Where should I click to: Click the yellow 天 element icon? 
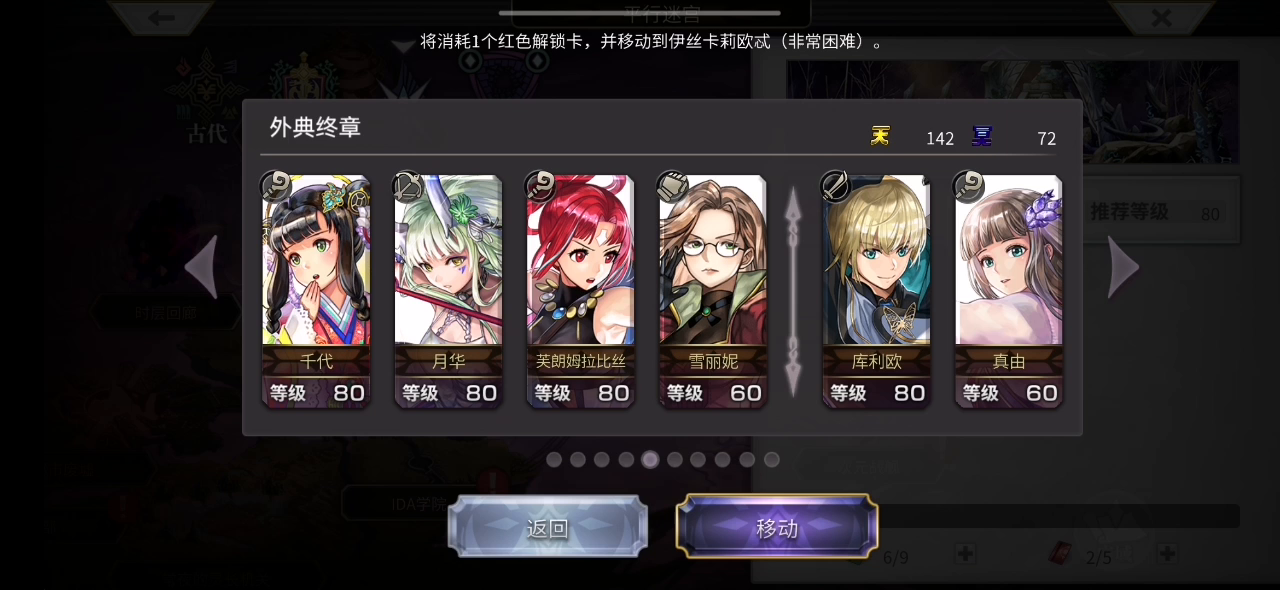880,137
